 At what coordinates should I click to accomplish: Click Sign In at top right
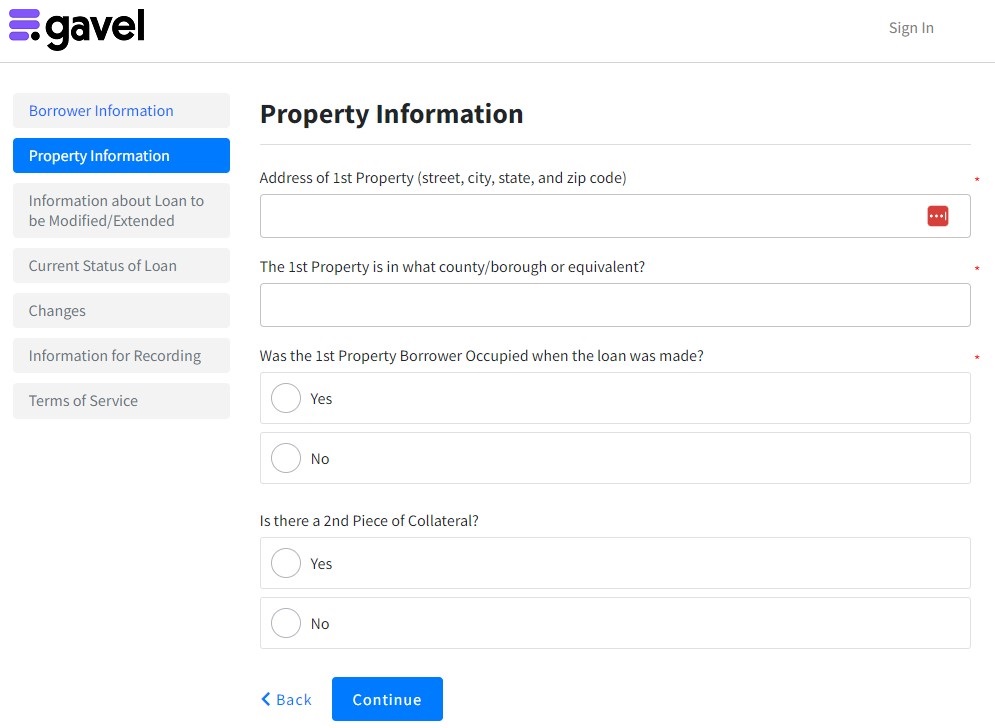tap(911, 28)
